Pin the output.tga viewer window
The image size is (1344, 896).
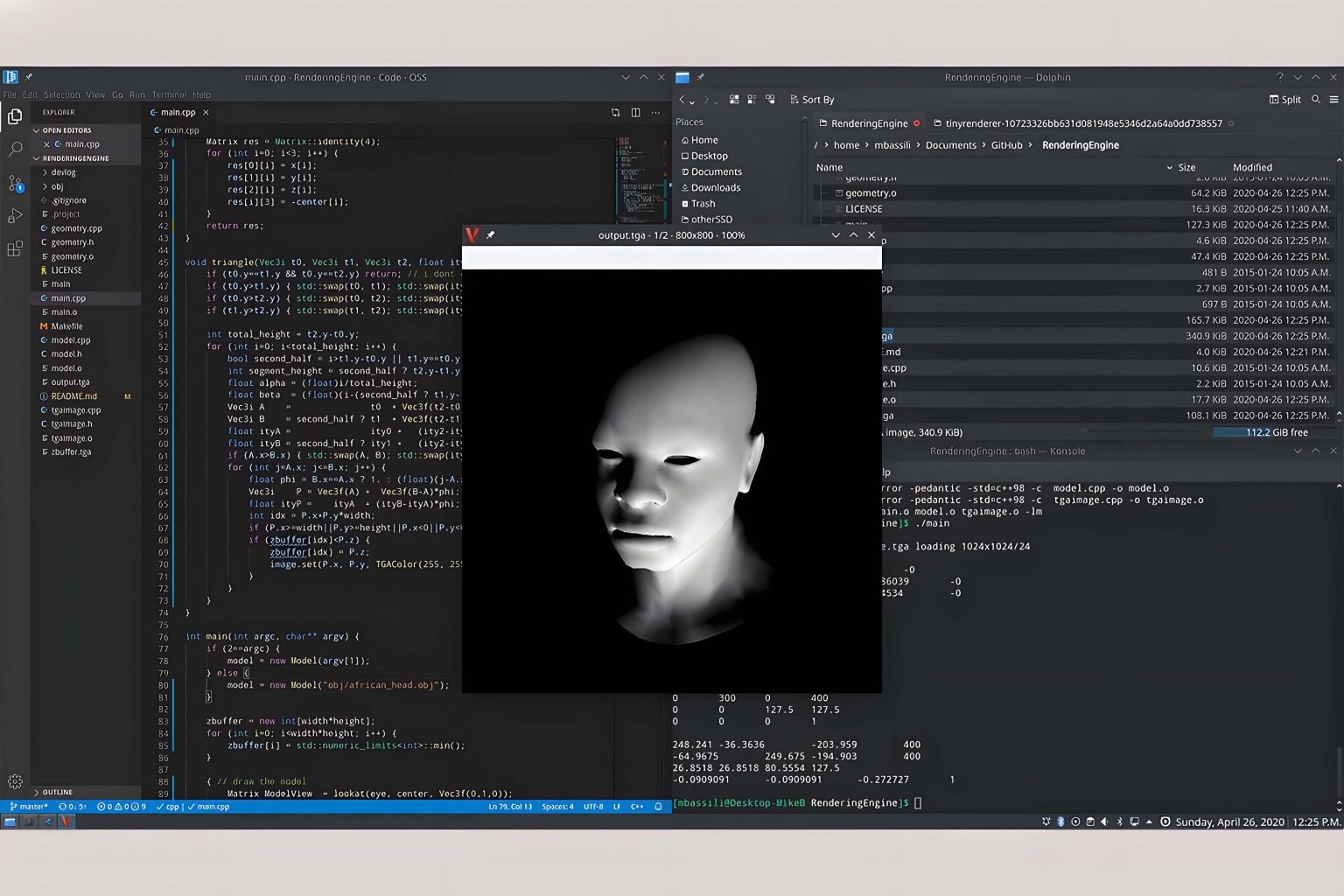click(x=491, y=234)
